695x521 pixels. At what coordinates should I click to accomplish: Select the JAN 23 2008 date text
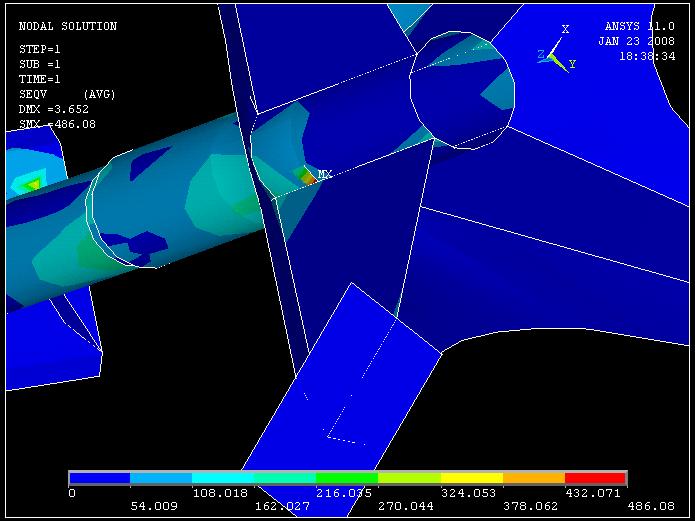tap(636, 42)
